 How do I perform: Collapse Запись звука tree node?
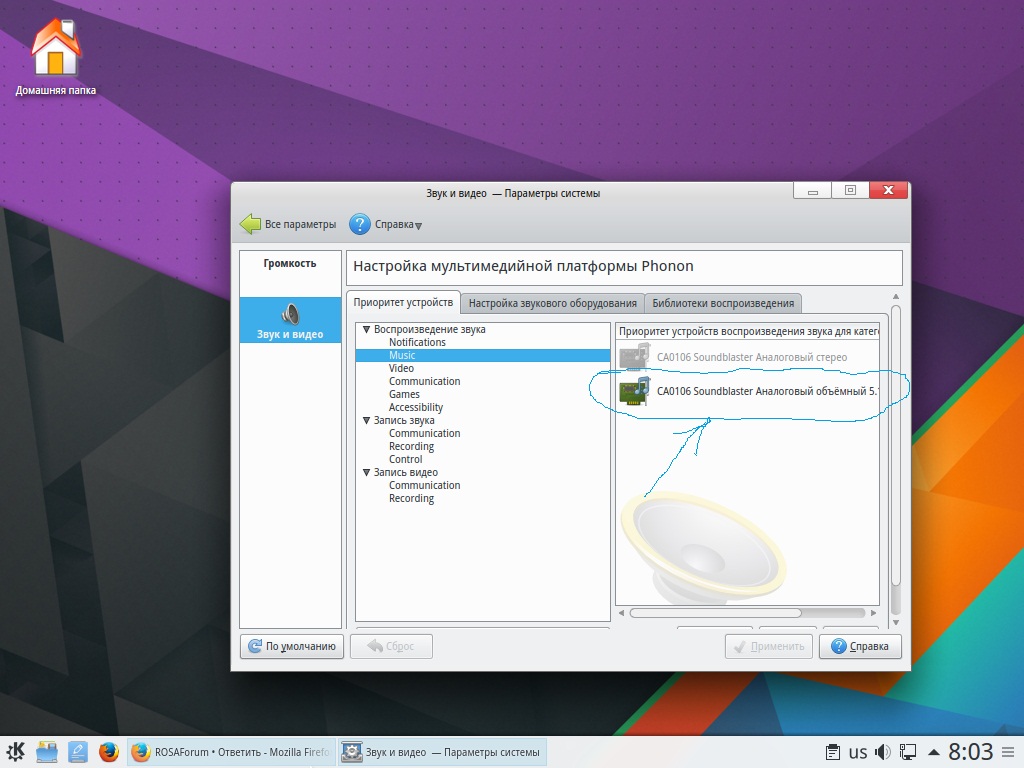[366, 421]
